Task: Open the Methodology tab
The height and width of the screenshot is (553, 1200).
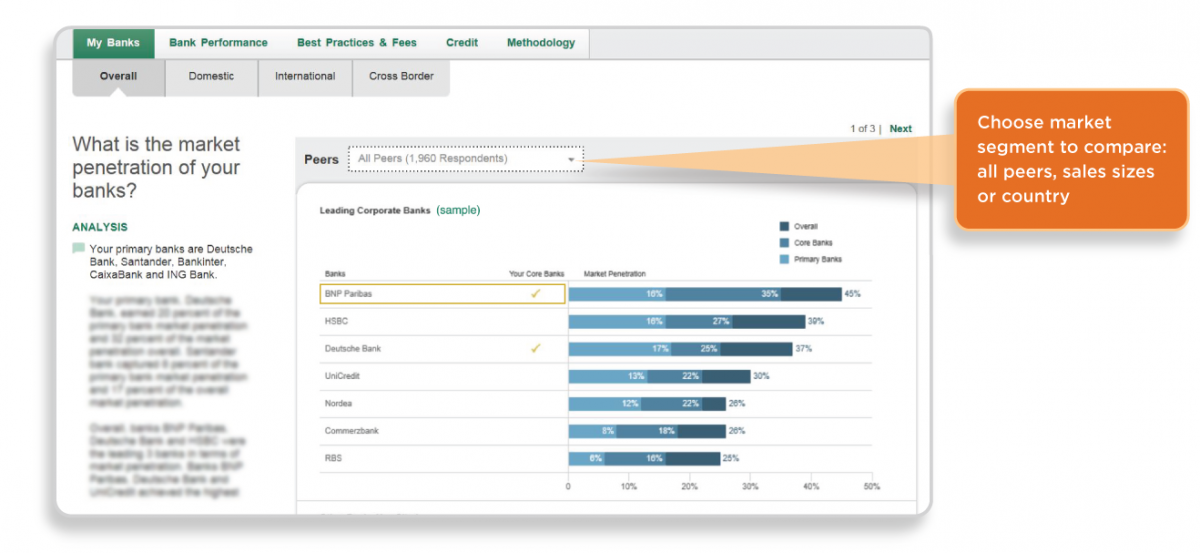Action: point(541,43)
